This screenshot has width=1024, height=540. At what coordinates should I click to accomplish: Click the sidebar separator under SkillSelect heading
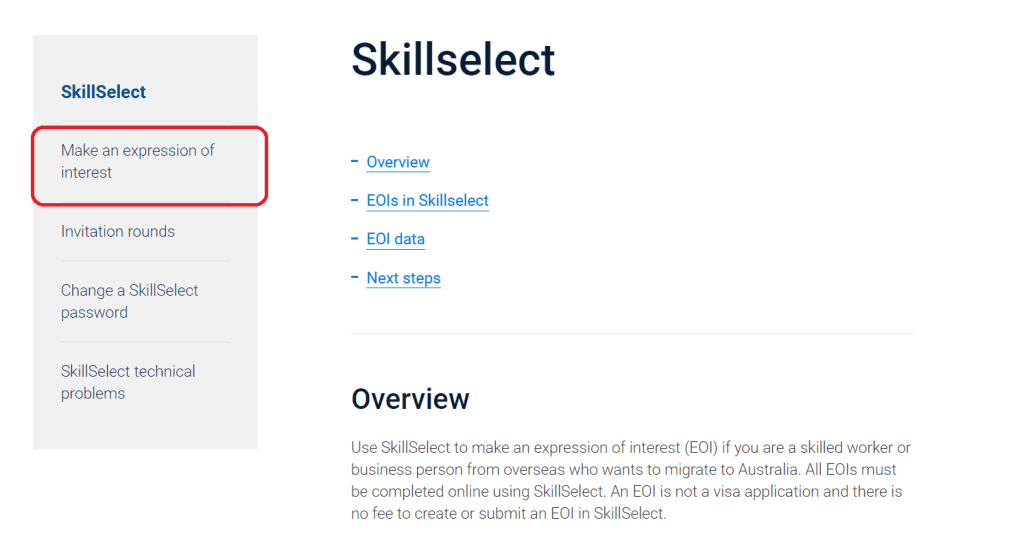(x=145, y=124)
